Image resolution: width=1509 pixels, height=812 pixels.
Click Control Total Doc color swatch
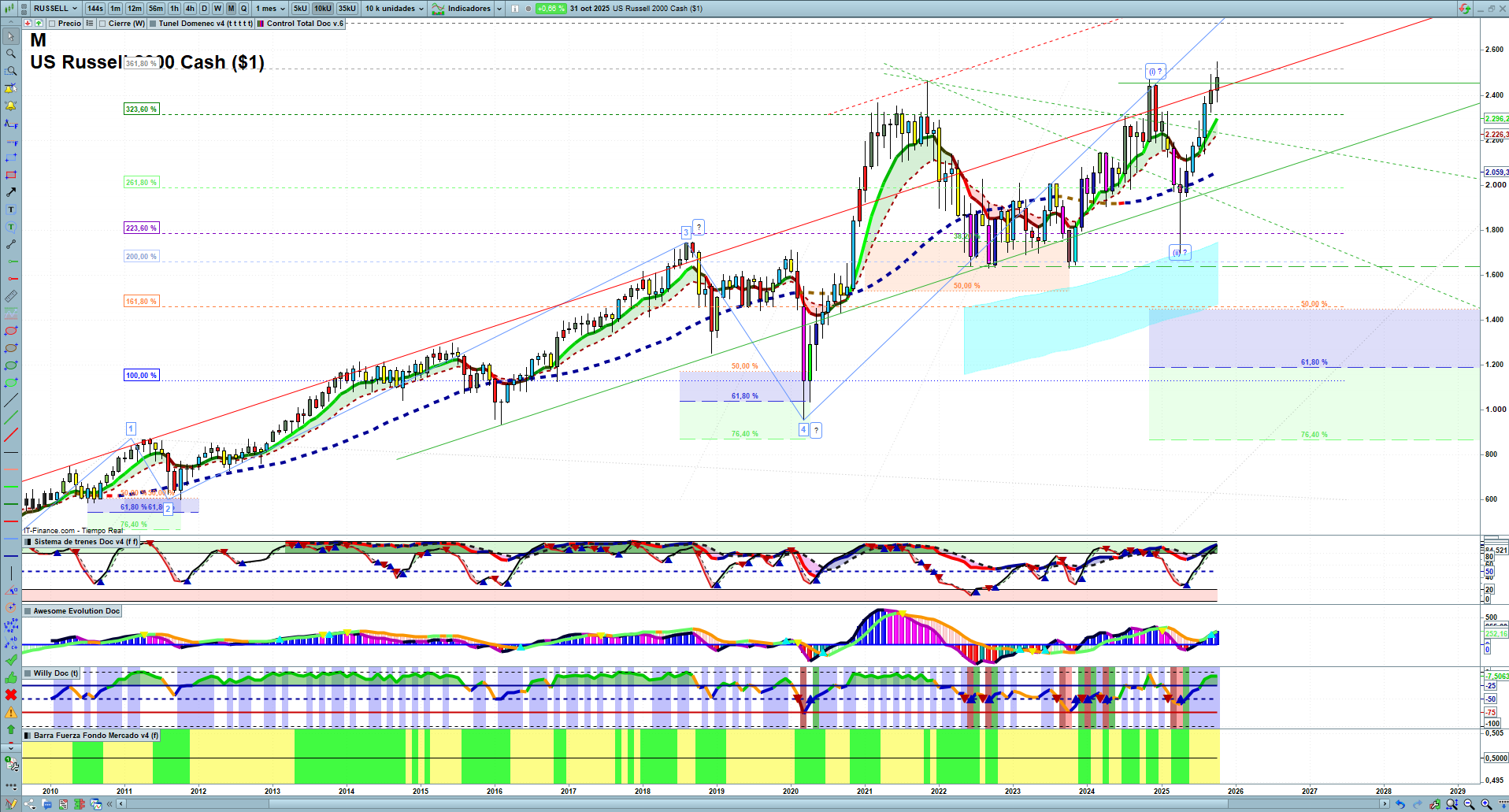pos(261,24)
